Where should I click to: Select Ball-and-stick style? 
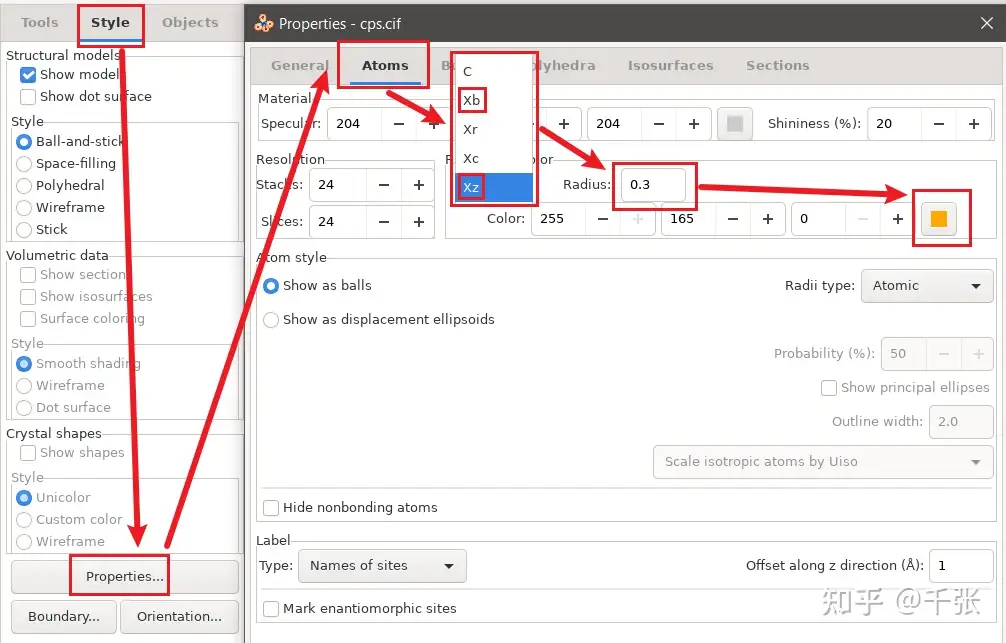click(24, 141)
